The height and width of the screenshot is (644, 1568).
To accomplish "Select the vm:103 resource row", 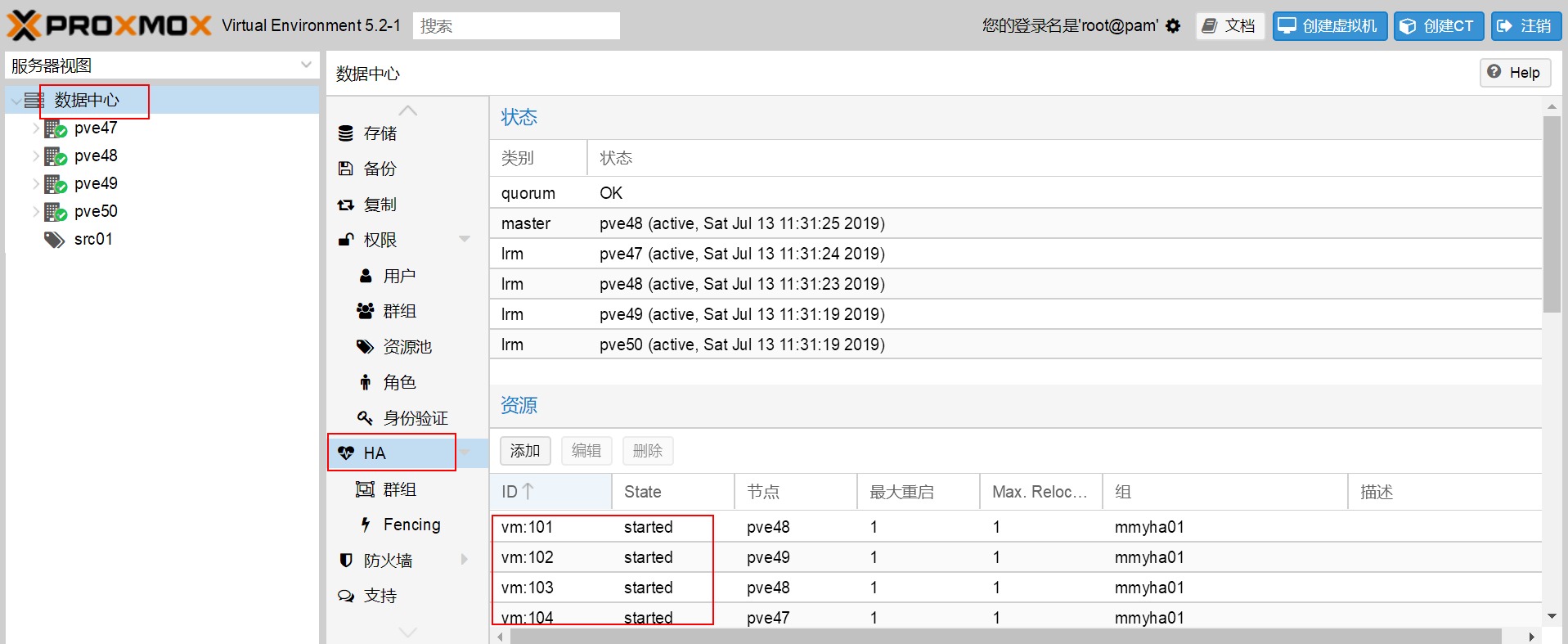I will click(x=1015, y=588).
